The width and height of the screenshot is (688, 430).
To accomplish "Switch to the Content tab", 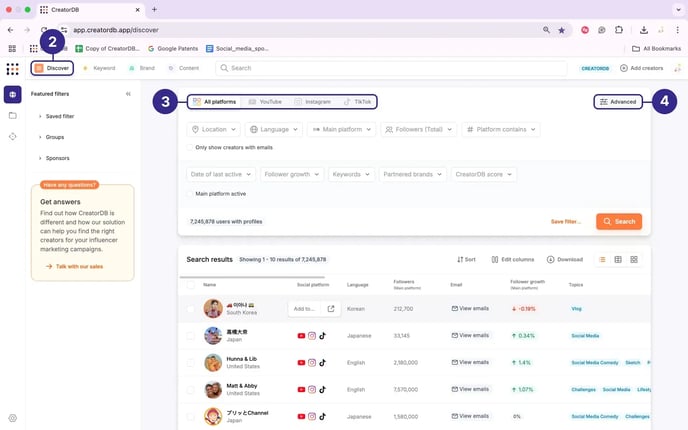I will click(183, 68).
